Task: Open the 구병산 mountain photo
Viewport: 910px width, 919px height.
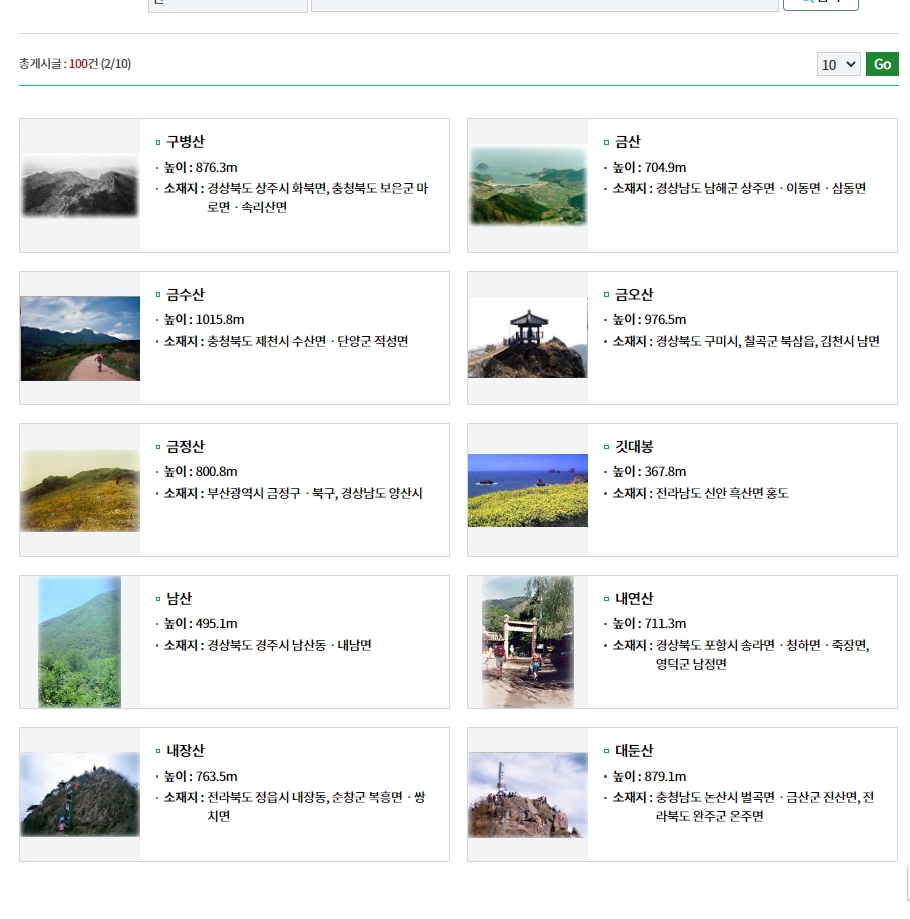Action: 80,185
